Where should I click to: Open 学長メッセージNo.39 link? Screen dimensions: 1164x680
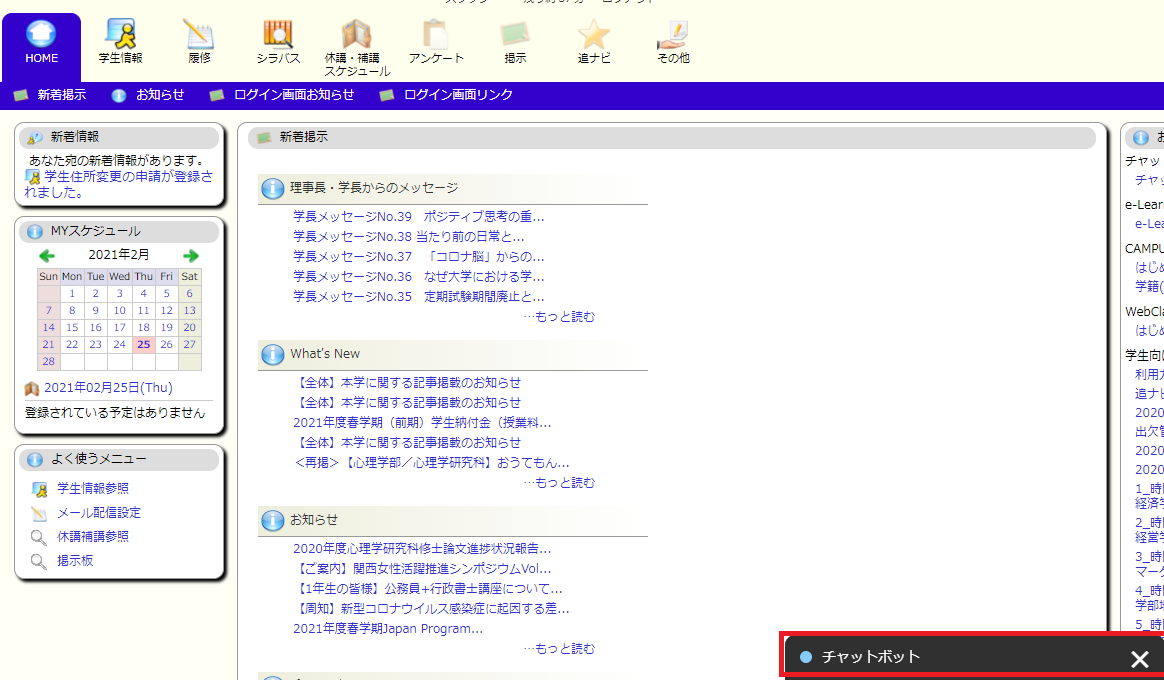pyautogui.click(x=419, y=217)
